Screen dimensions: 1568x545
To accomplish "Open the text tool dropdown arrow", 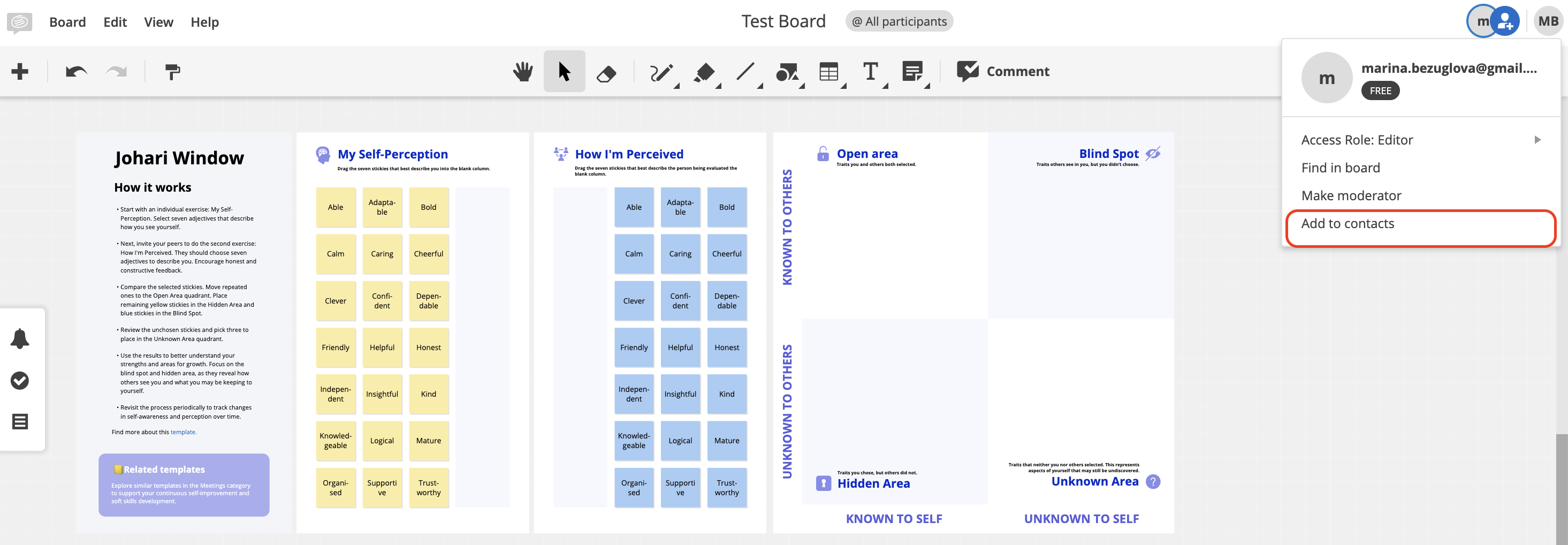I will tap(885, 86).
